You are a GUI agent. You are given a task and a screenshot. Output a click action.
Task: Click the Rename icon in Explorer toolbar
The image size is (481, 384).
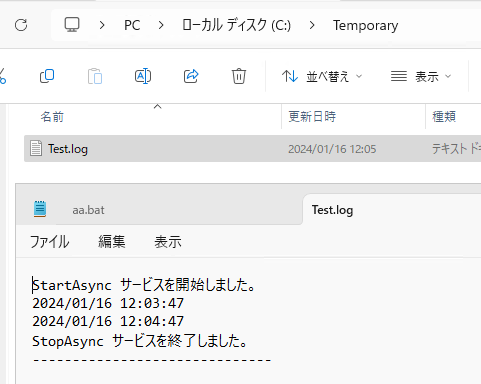tap(143, 76)
